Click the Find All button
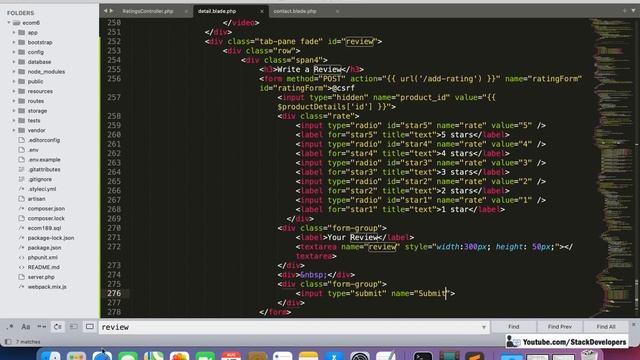 coord(606,327)
